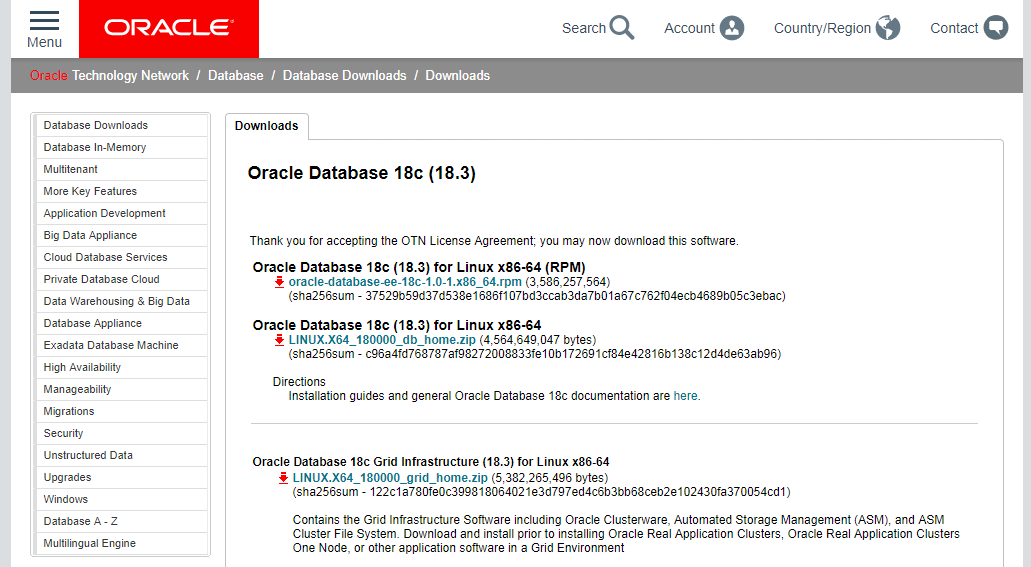Open Upgrades sidebar item

coord(121,478)
